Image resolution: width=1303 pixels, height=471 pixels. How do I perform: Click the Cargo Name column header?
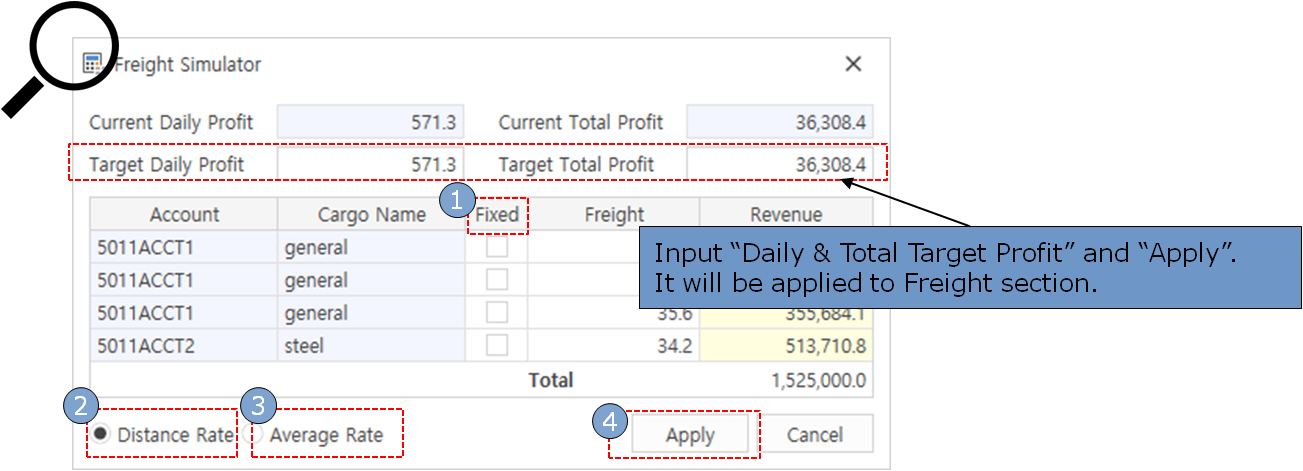tap(371, 214)
